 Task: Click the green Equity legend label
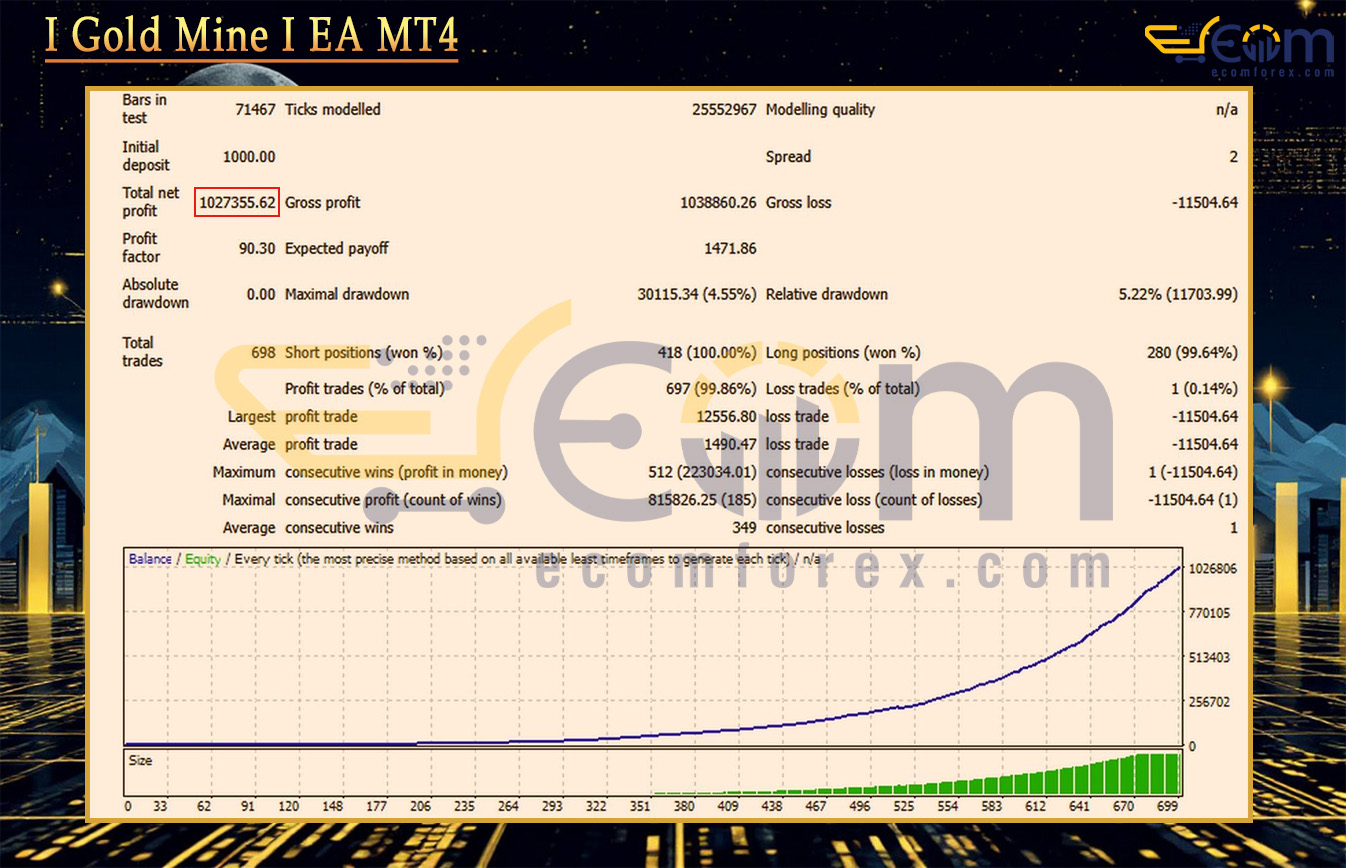tap(203, 559)
